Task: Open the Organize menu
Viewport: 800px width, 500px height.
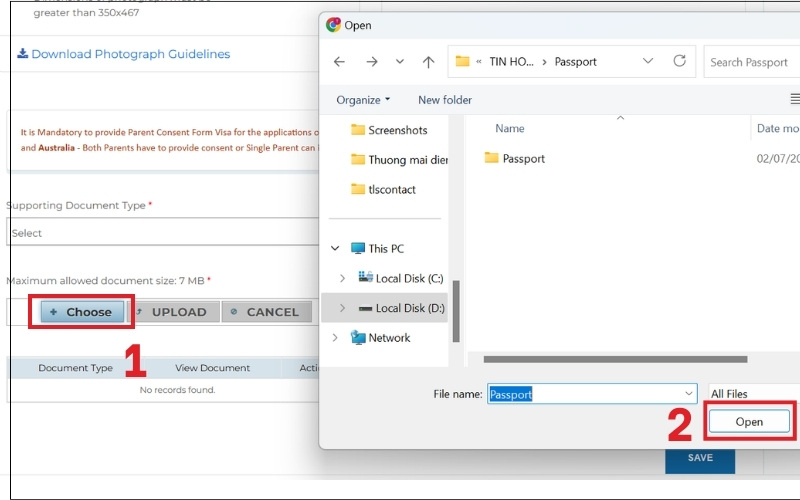Action: (363, 100)
